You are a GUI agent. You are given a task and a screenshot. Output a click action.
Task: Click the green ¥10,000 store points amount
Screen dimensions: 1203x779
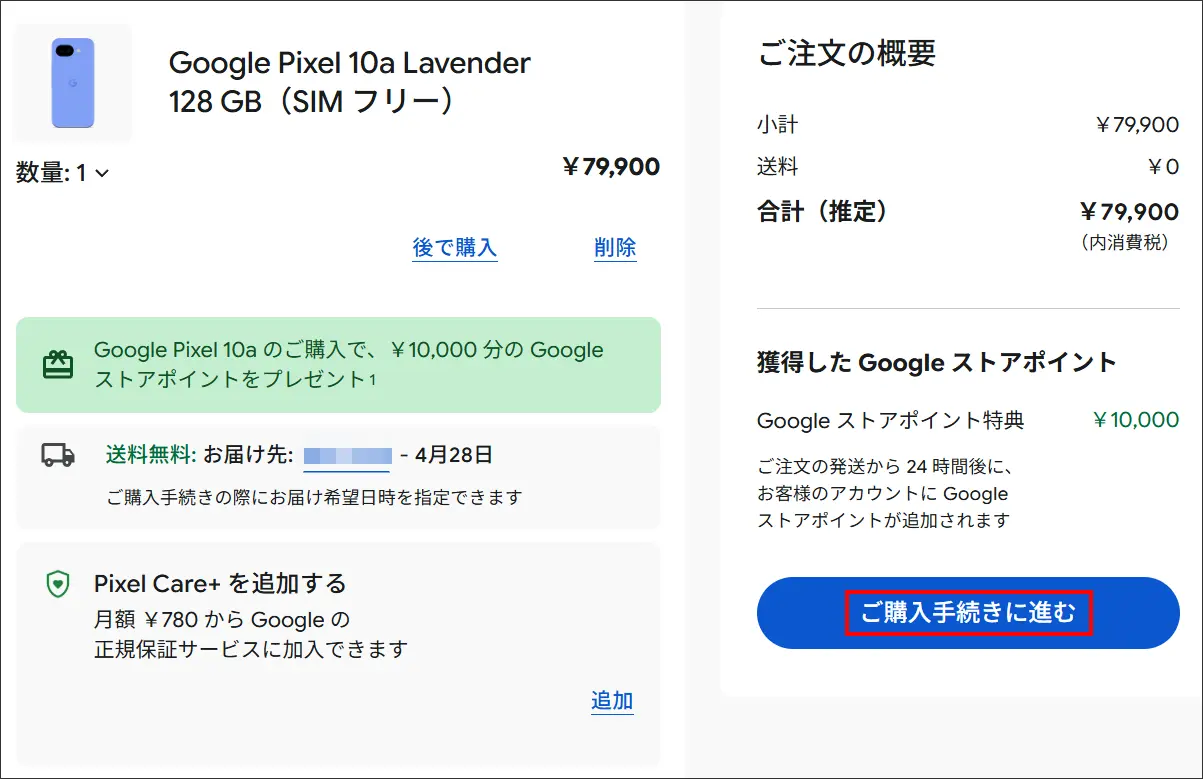pyautogui.click(x=1135, y=420)
